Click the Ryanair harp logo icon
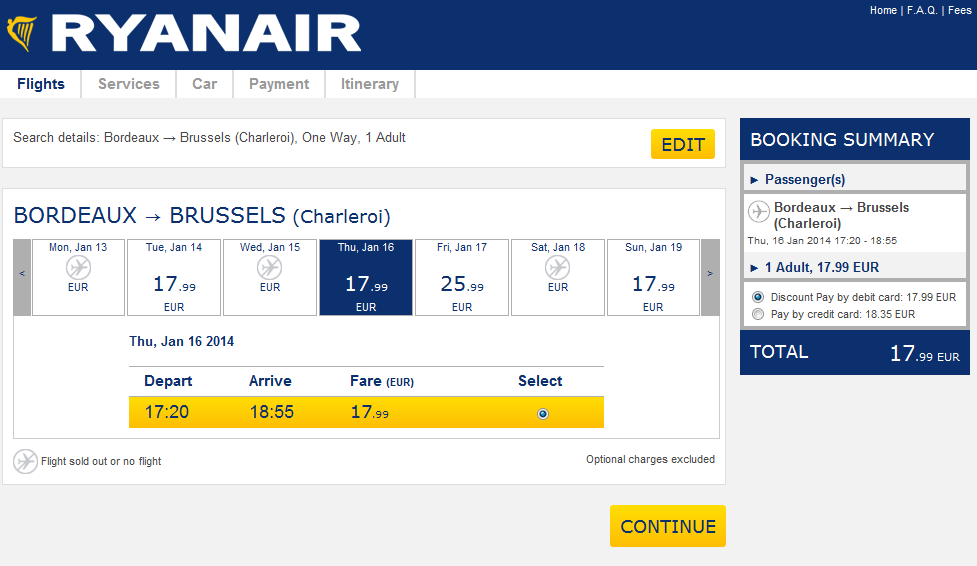977x566 pixels. [x=22, y=34]
